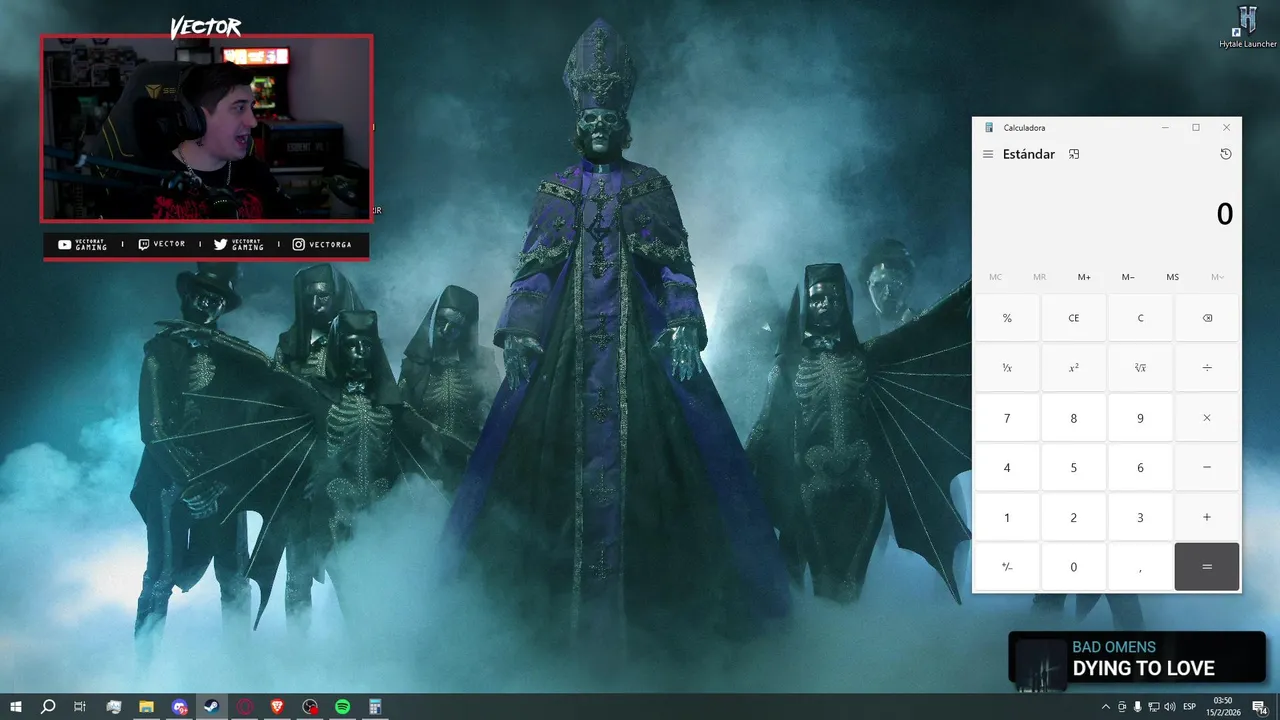1280x720 pixels.
Task: Click the digit 9 key
Action: [1140, 418]
